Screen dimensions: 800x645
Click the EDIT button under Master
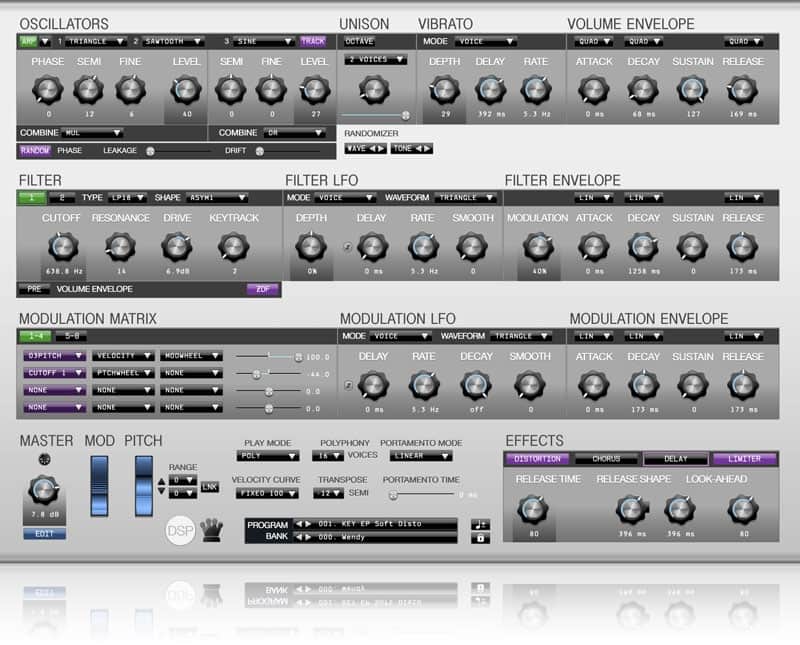[x=44, y=534]
